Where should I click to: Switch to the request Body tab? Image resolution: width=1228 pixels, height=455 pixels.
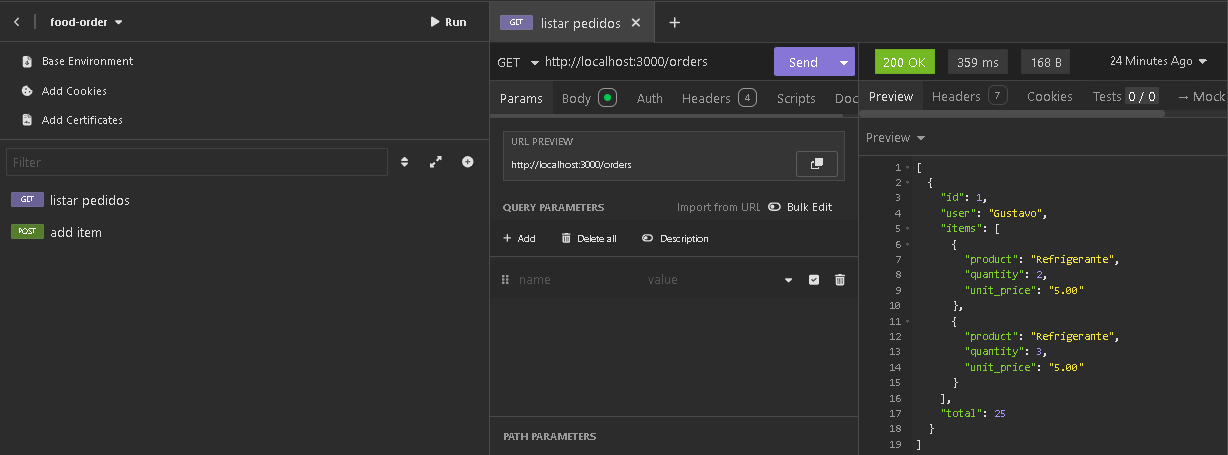click(576, 98)
